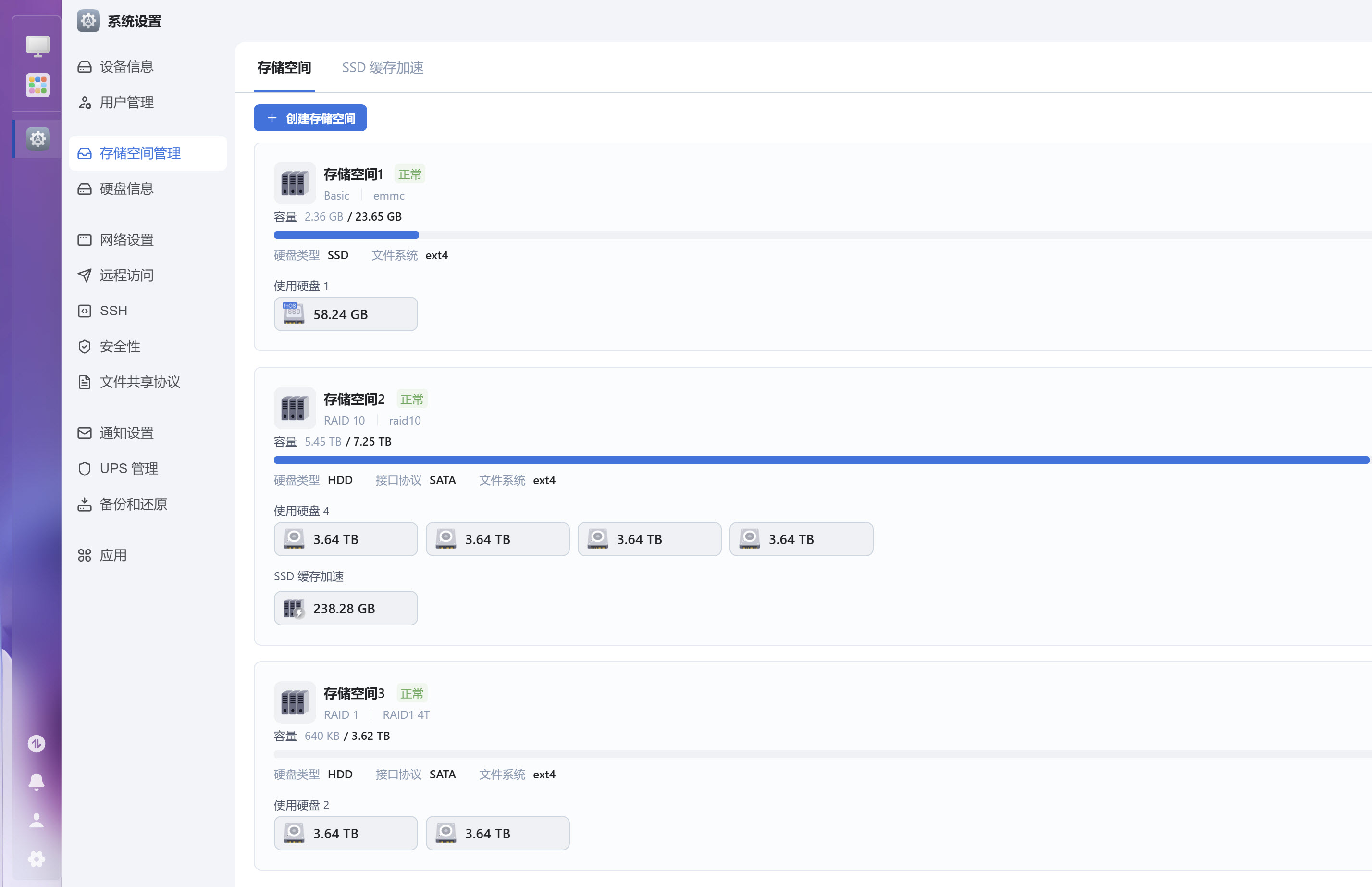The width and height of the screenshot is (1372, 887).
Task: Click the 存储空间1 storage pool icon
Action: 294,183
